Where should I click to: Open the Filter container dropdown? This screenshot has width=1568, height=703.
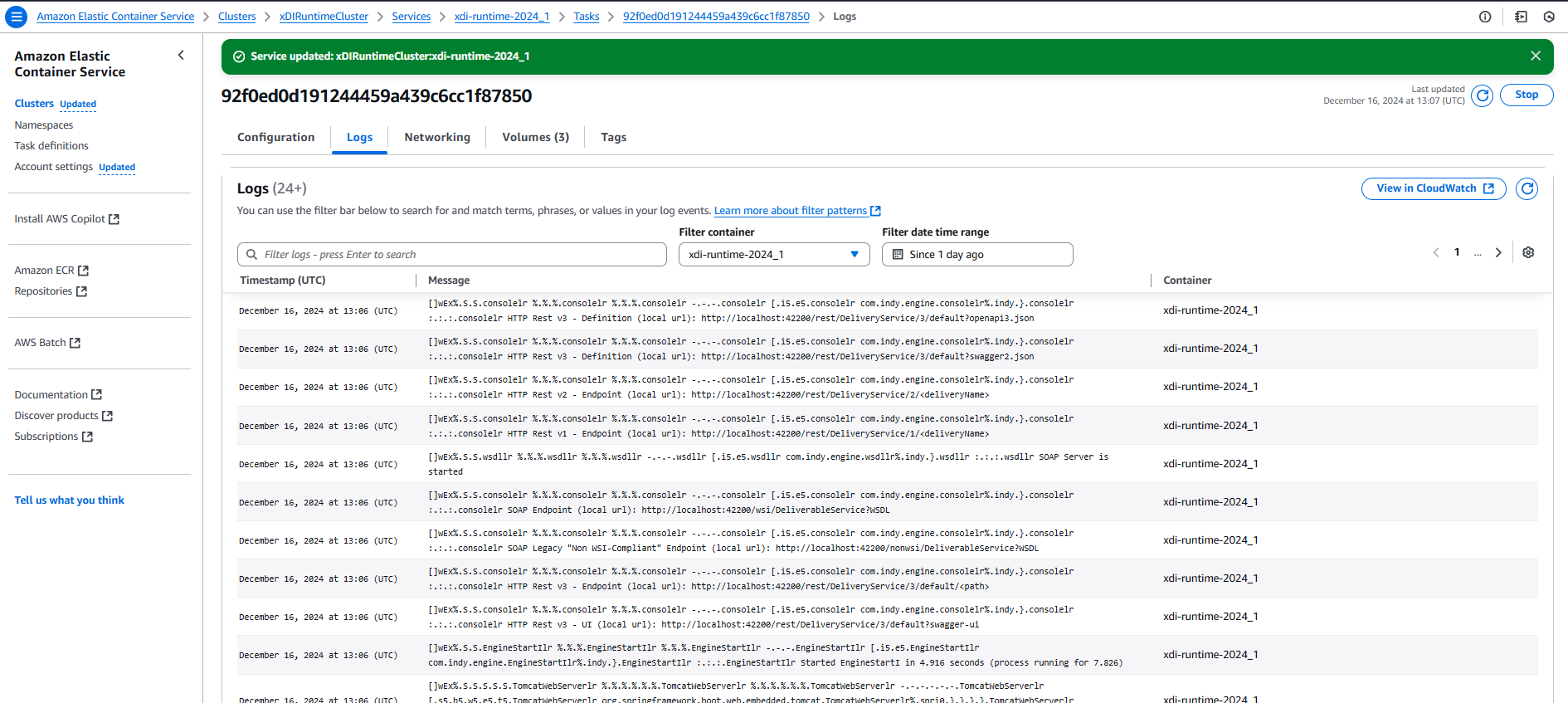(774, 254)
